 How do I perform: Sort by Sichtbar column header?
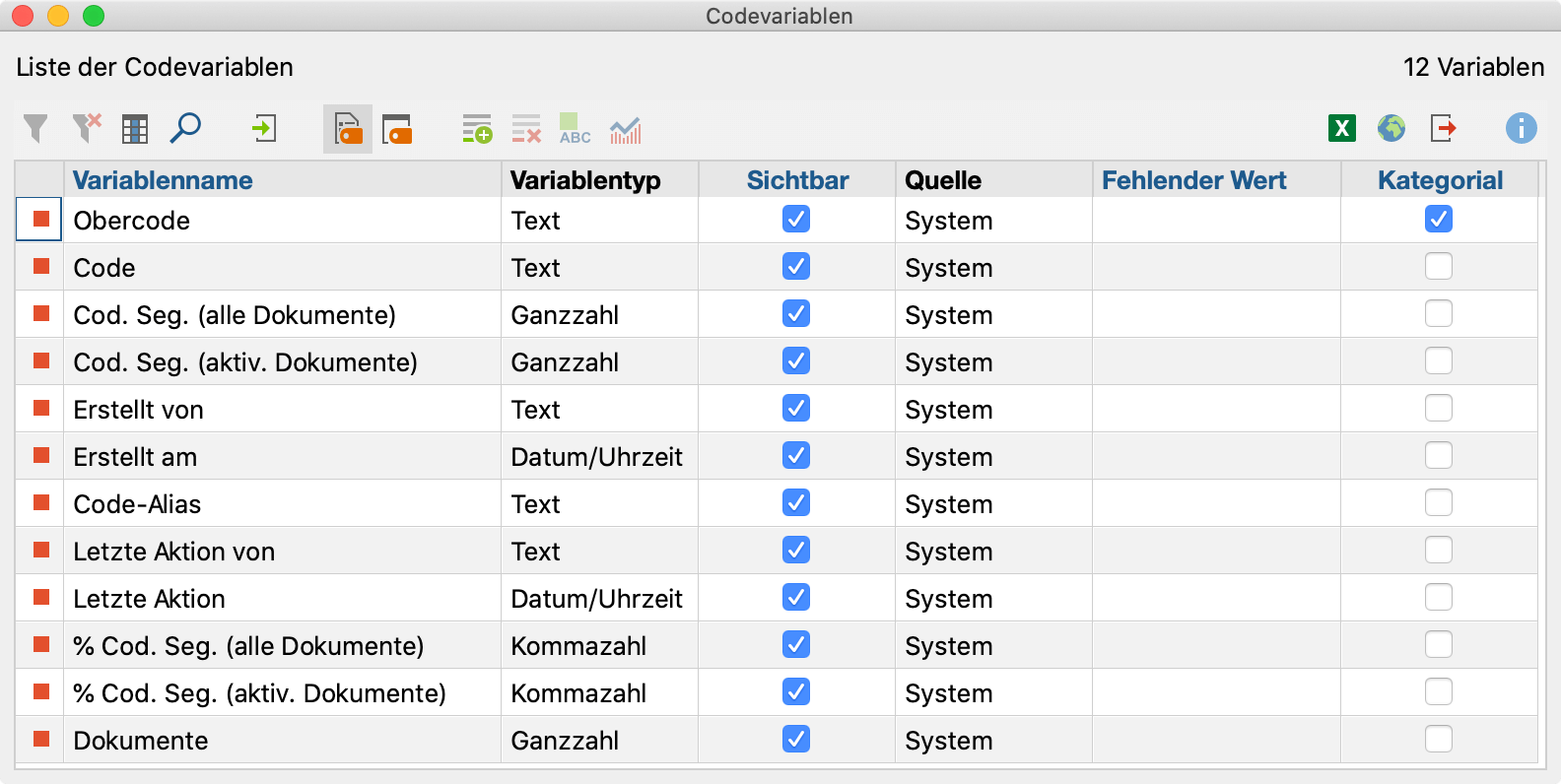[x=797, y=180]
